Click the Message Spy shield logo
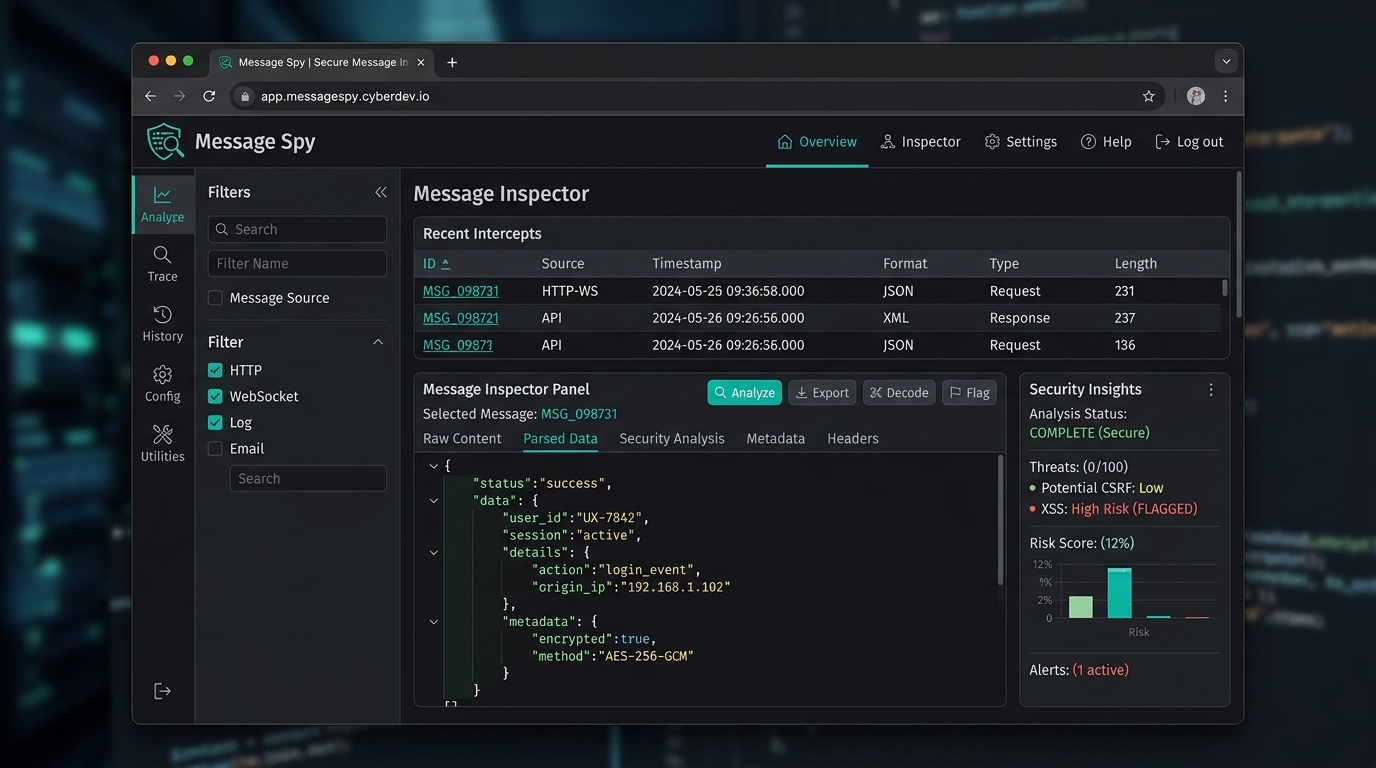 pos(165,141)
